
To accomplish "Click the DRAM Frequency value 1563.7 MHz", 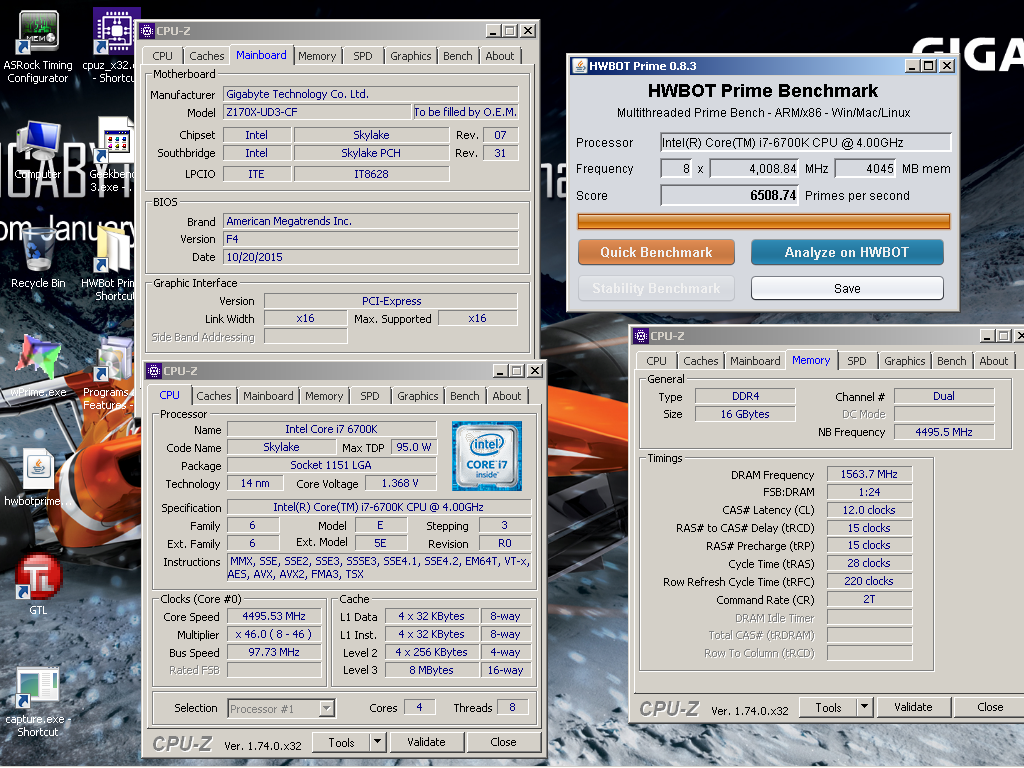I will (869, 474).
